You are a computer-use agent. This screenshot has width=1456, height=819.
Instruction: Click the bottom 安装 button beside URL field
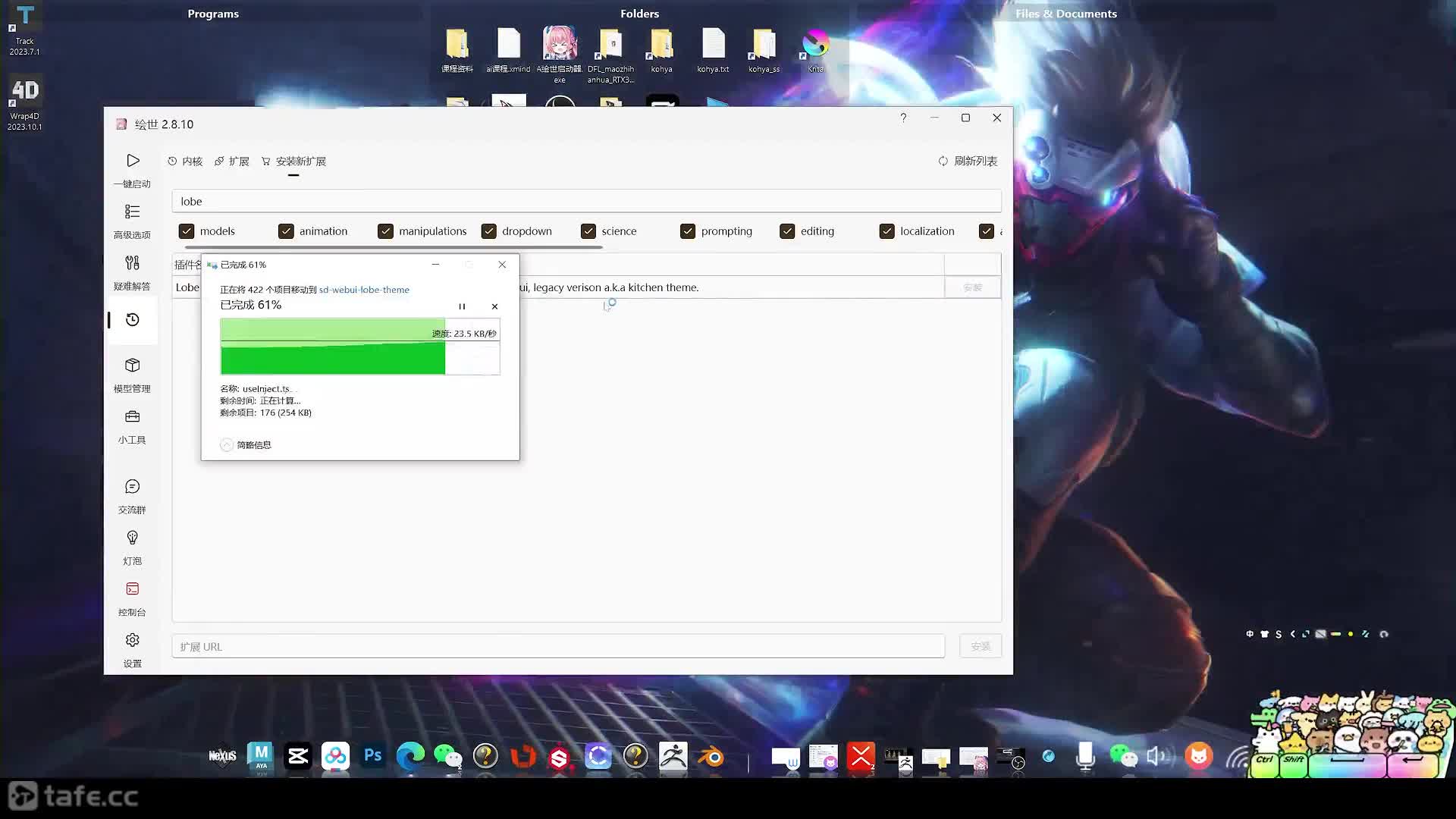coord(981,646)
